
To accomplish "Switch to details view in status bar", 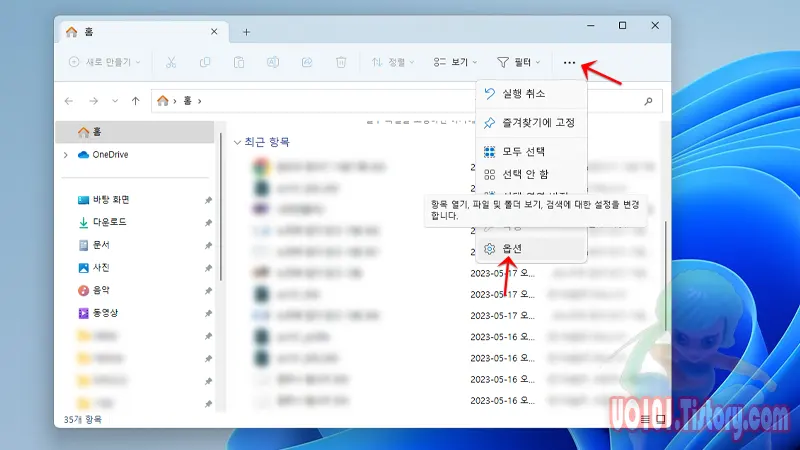I will [x=645, y=419].
